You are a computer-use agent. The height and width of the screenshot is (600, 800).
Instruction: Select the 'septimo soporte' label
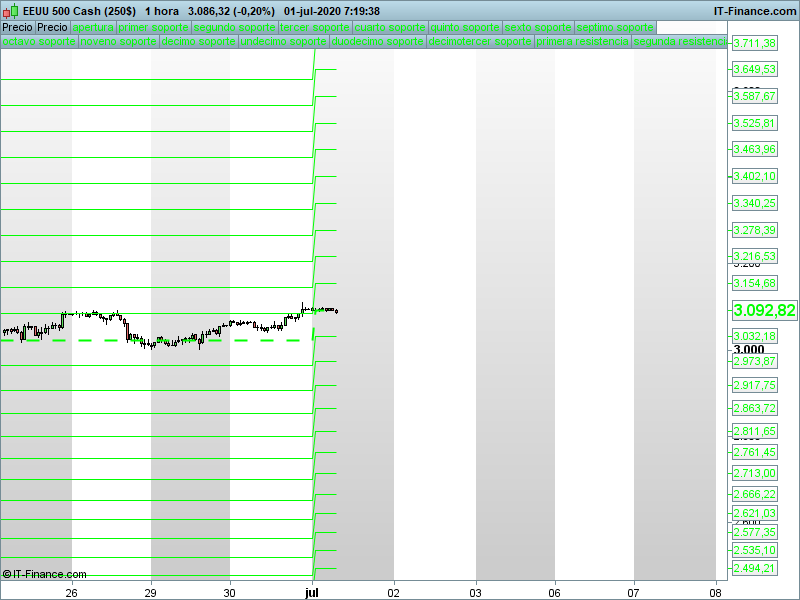[615, 28]
